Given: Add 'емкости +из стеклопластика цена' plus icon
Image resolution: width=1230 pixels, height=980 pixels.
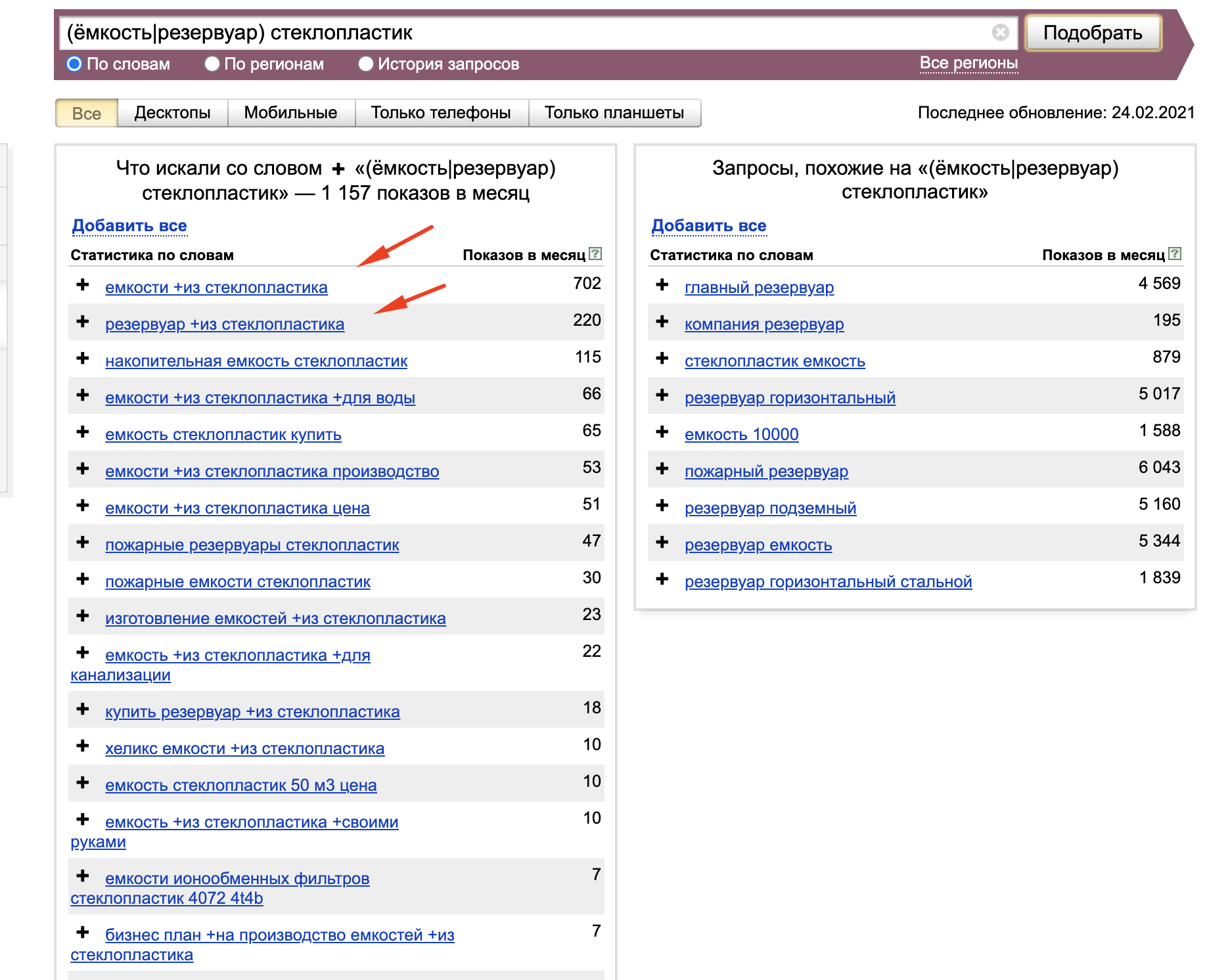Looking at the screenshot, I should (x=83, y=506).
